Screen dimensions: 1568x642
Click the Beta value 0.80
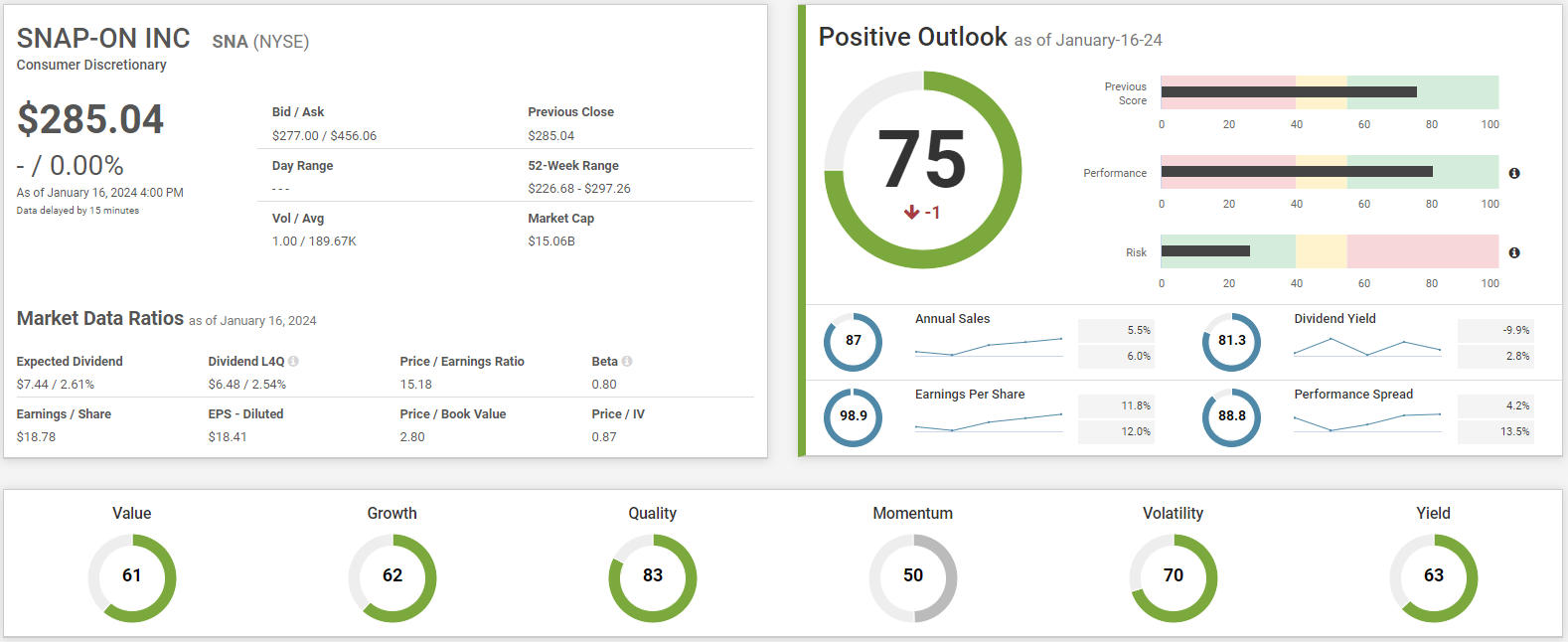[604, 384]
